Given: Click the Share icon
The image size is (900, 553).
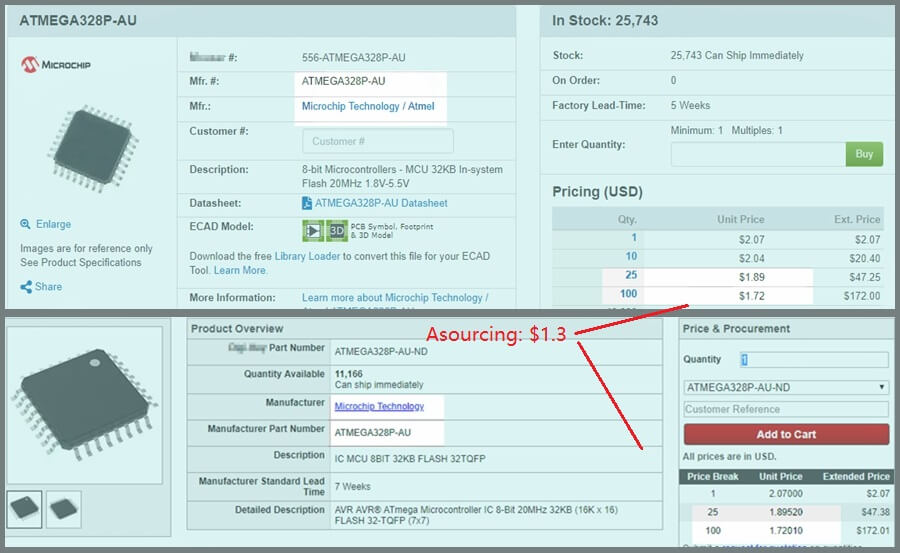Looking at the screenshot, I should click(26, 287).
